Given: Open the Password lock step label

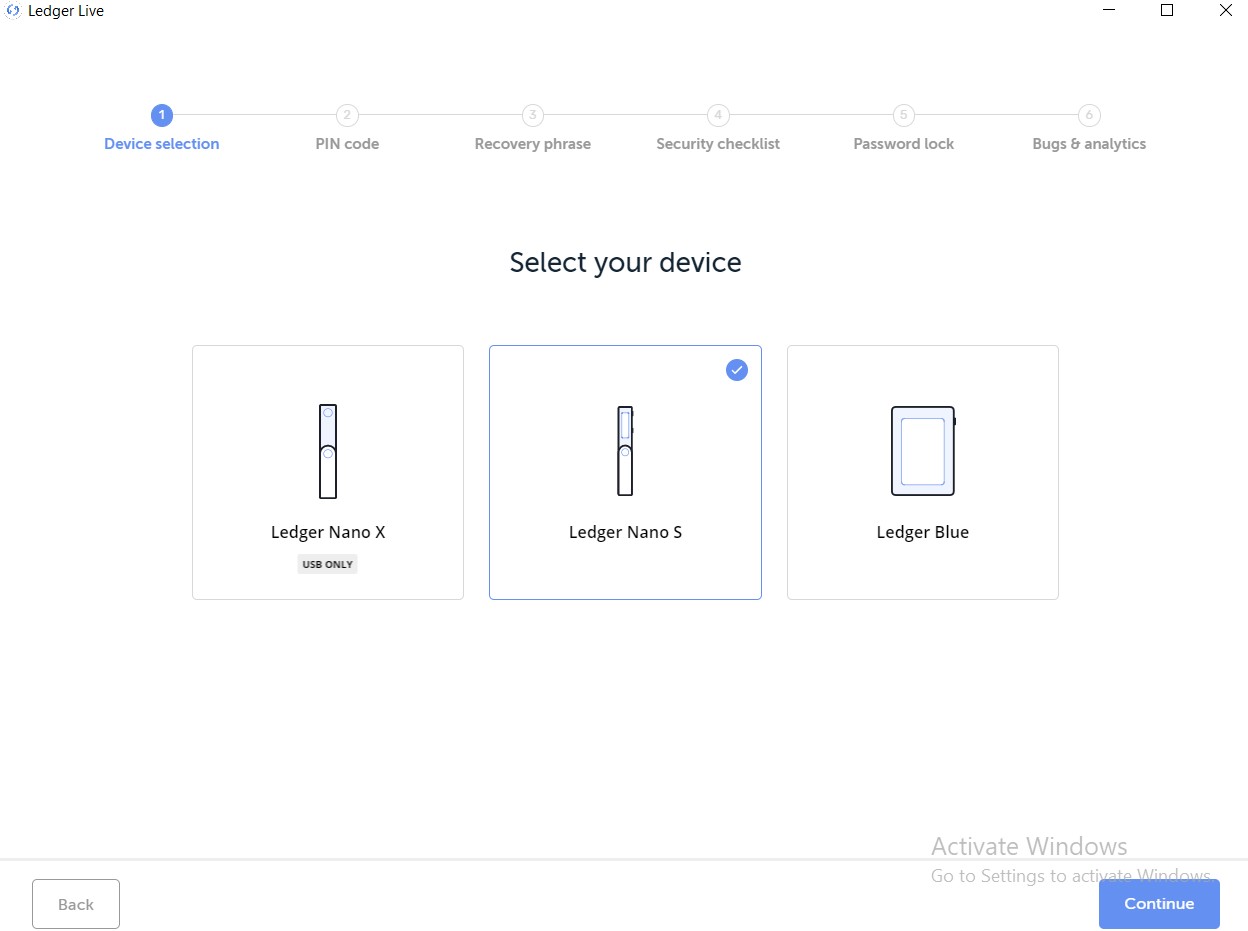Looking at the screenshot, I should pyautogui.click(x=904, y=144).
